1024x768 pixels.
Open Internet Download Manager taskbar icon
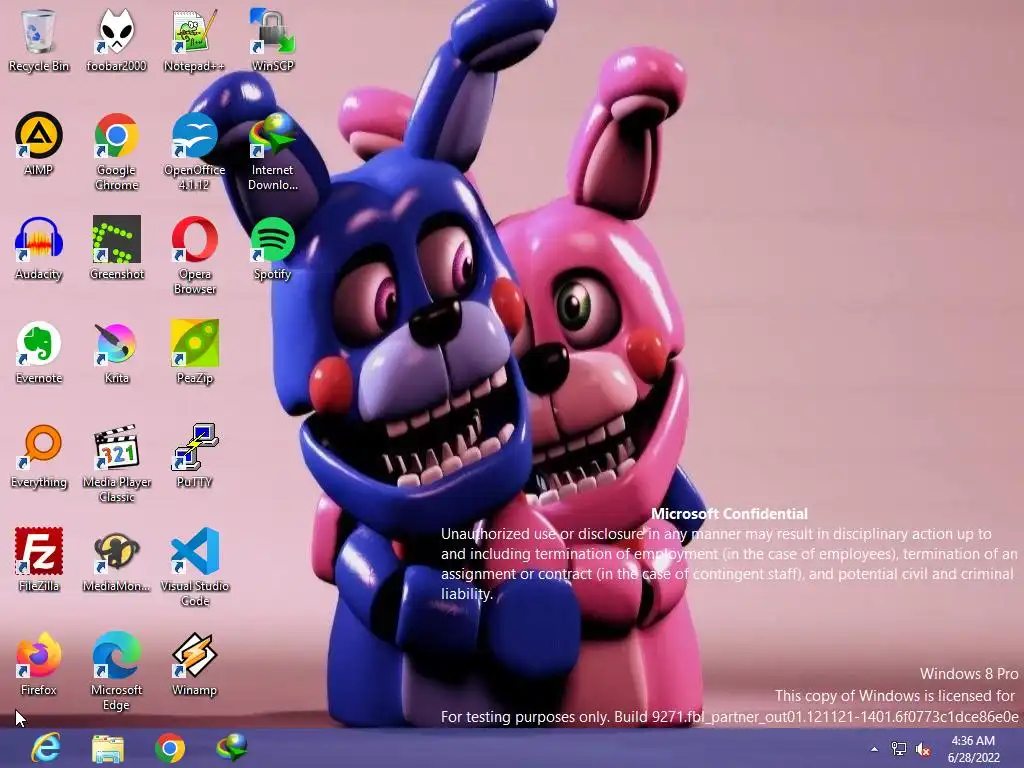[232, 748]
